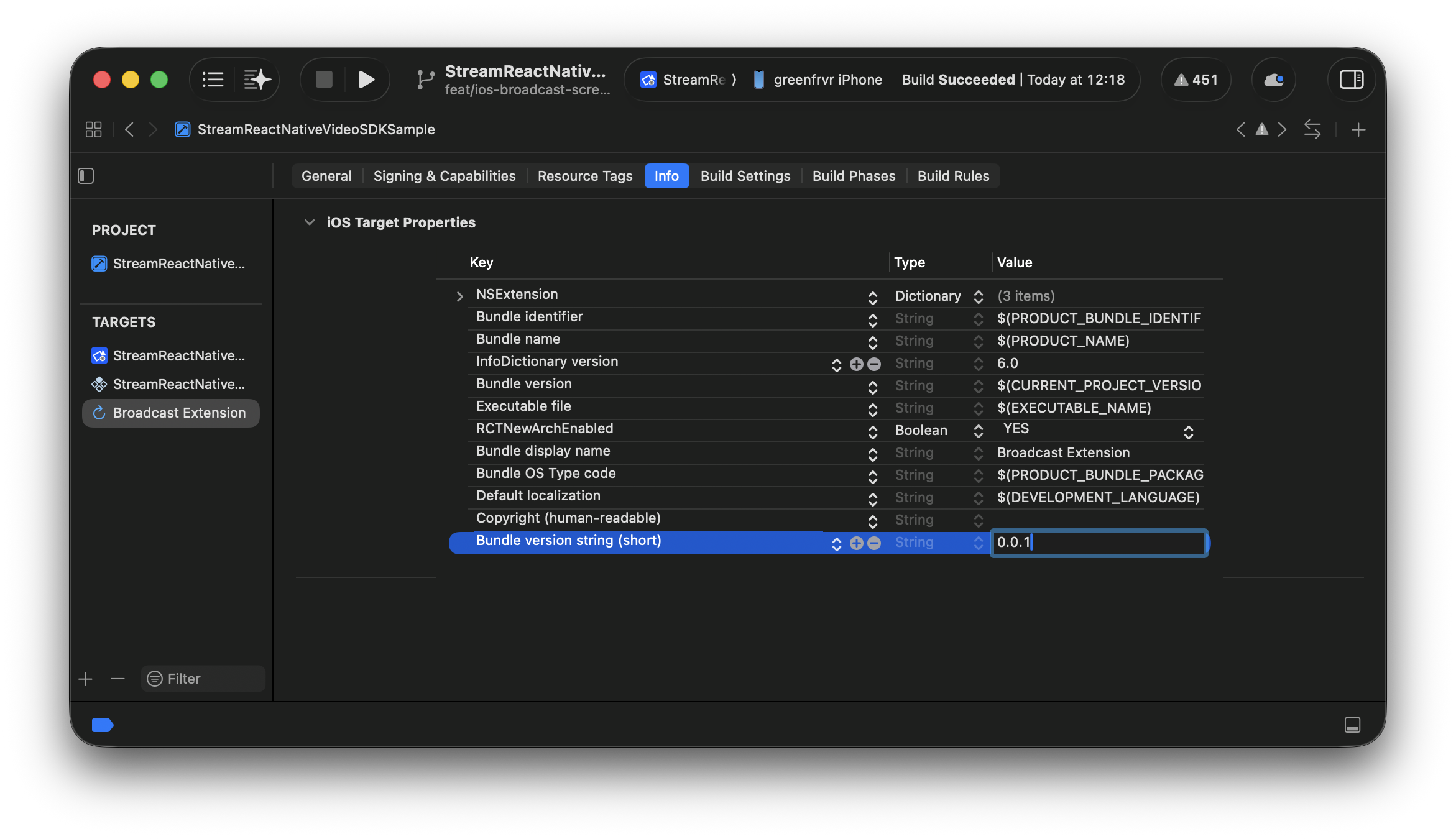
Task: Toggle the navigator sidebar list icon
Action: pos(213,80)
